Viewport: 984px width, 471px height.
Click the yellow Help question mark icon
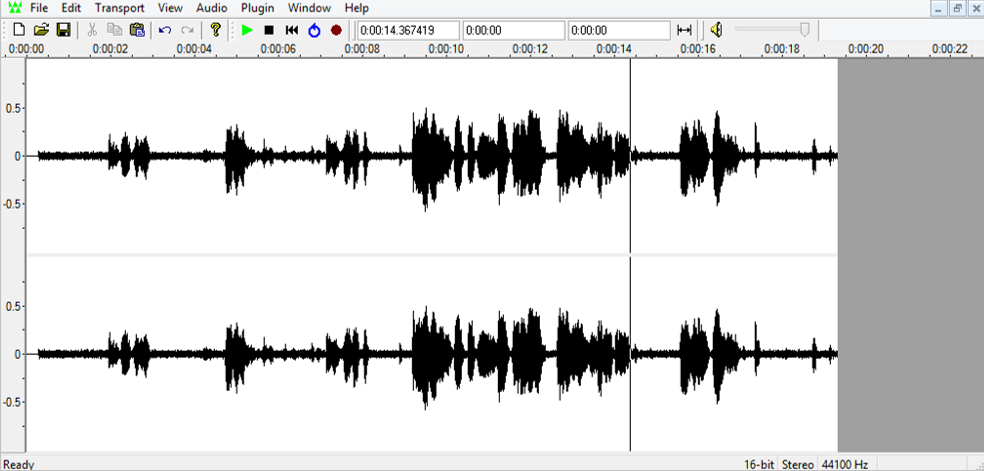[x=215, y=29]
